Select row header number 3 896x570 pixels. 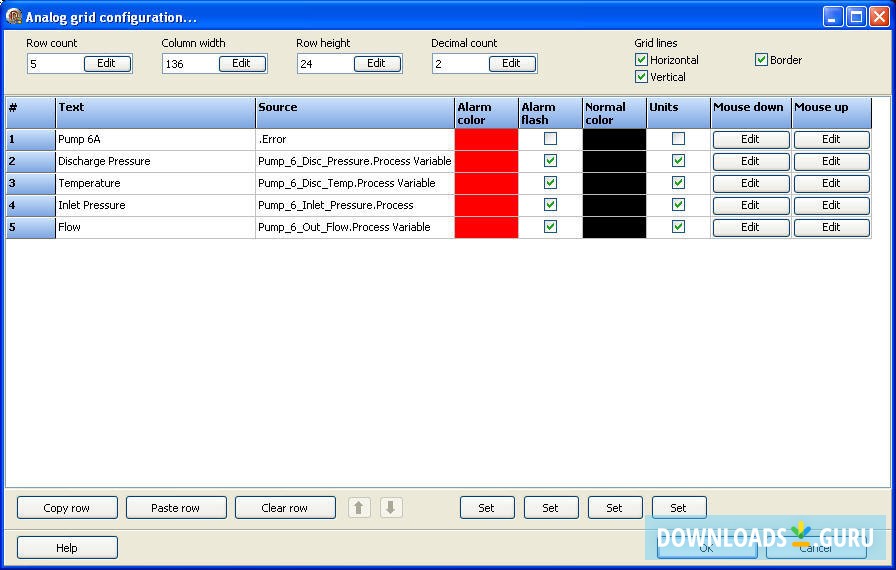tap(31, 183)
